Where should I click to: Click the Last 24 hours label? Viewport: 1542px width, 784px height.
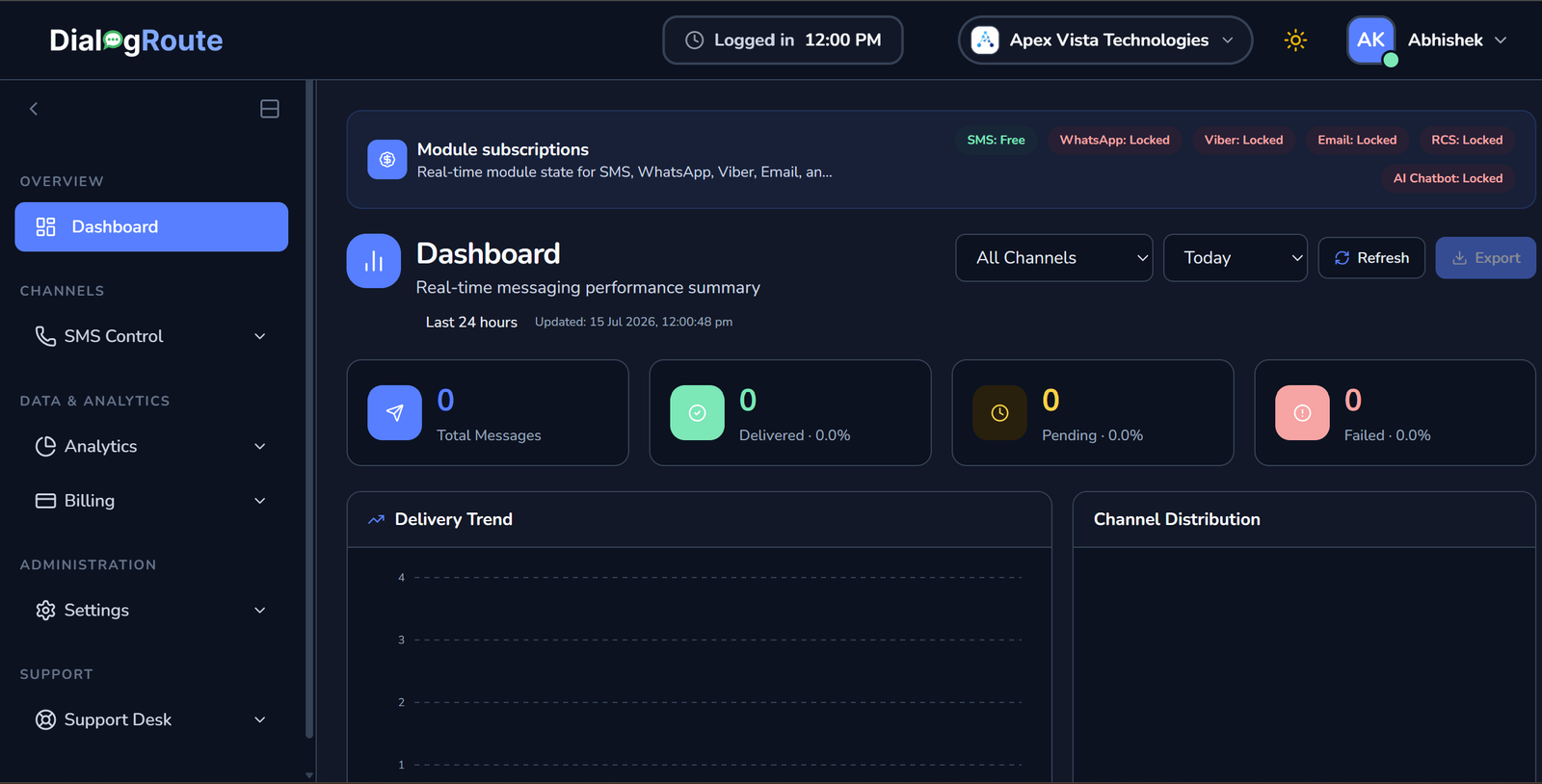pos(471,322)
